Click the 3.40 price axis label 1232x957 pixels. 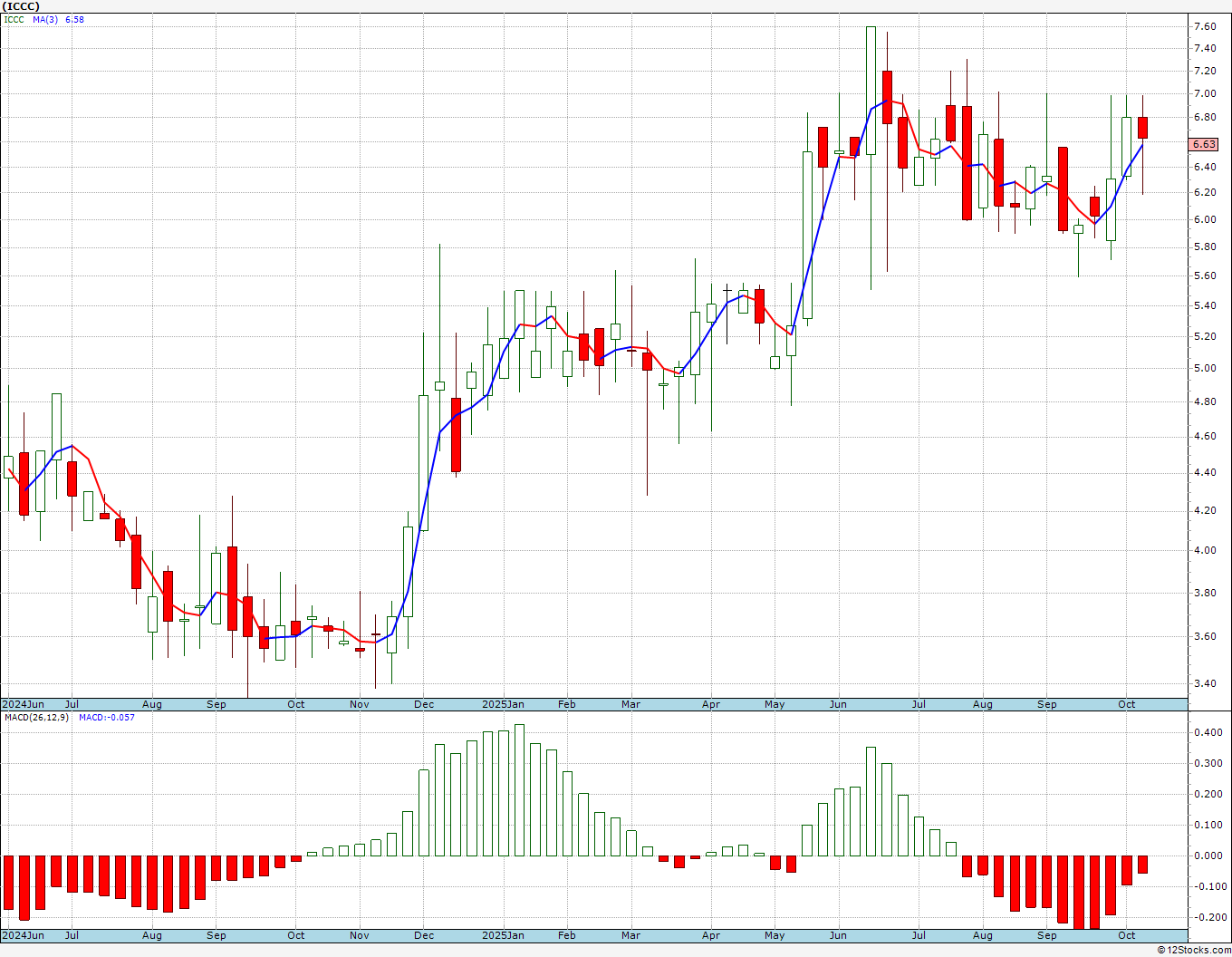[x=1205, y=683]
